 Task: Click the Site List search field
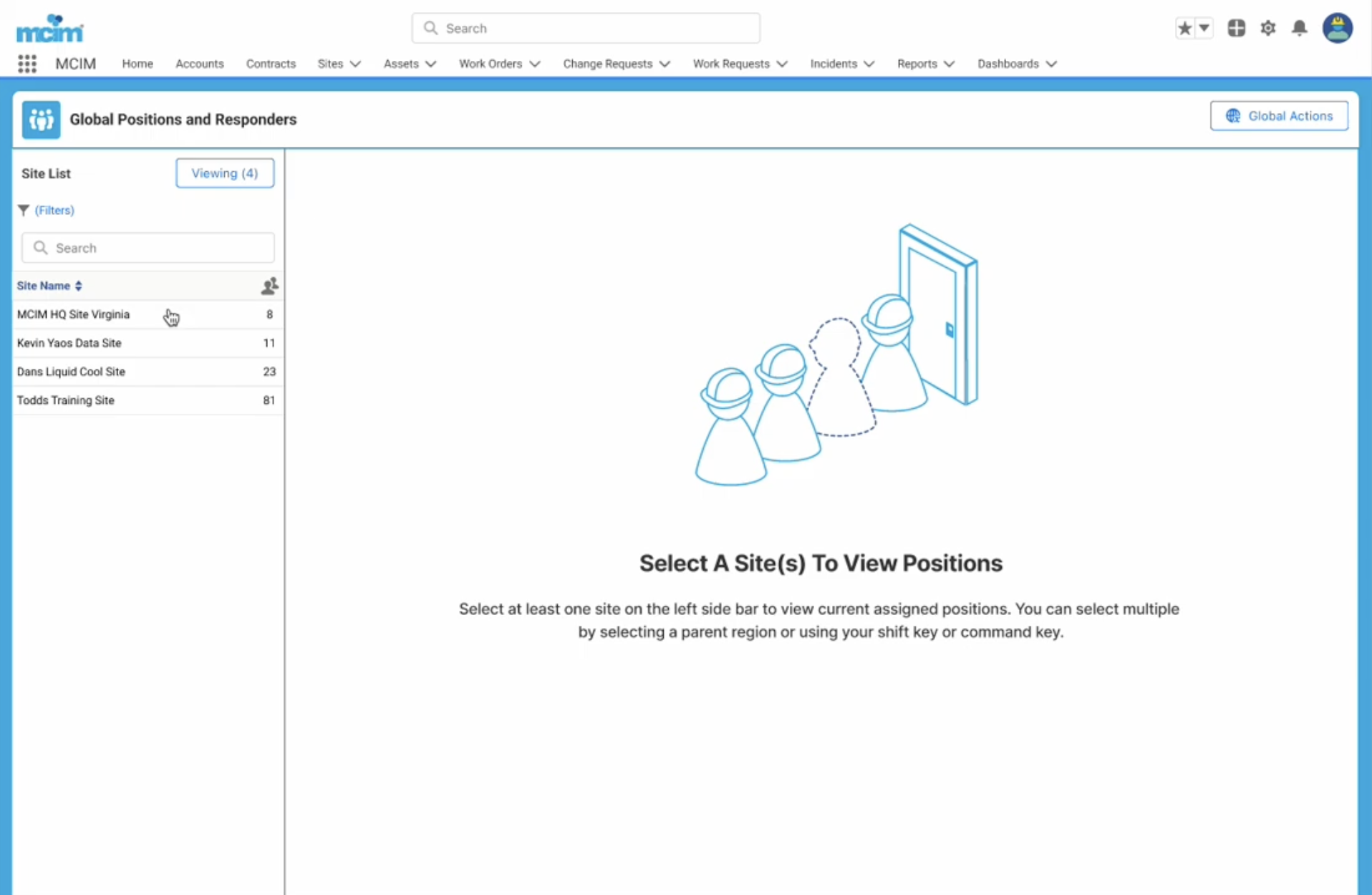[x=148, y=248]
